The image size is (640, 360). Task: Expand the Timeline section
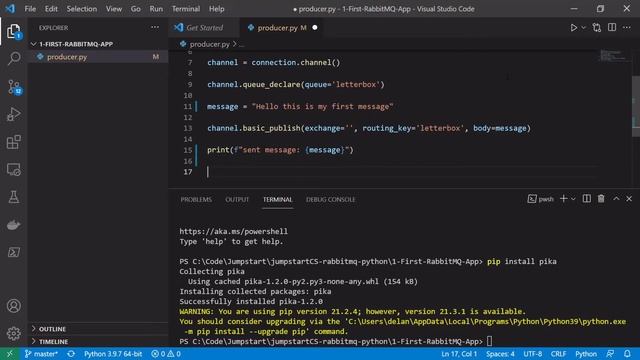pos(98,342)
